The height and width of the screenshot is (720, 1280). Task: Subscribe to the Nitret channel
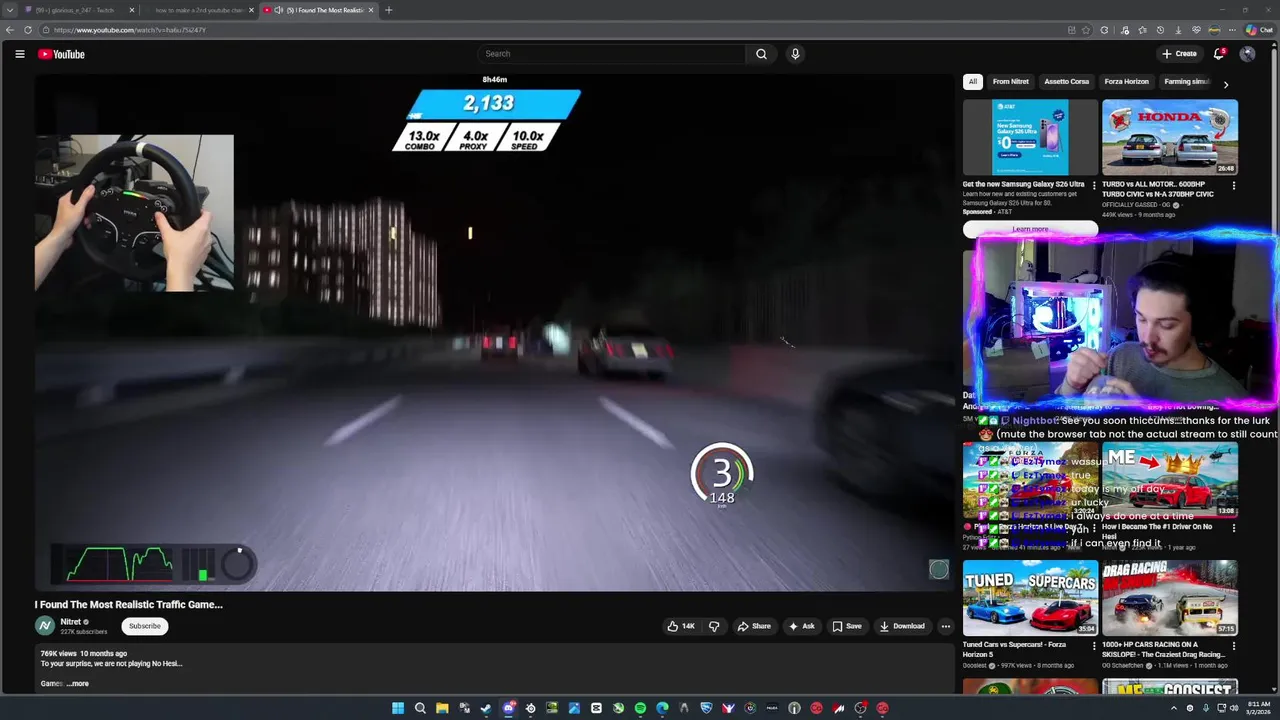pyautogui.click(x=144, y=626)
